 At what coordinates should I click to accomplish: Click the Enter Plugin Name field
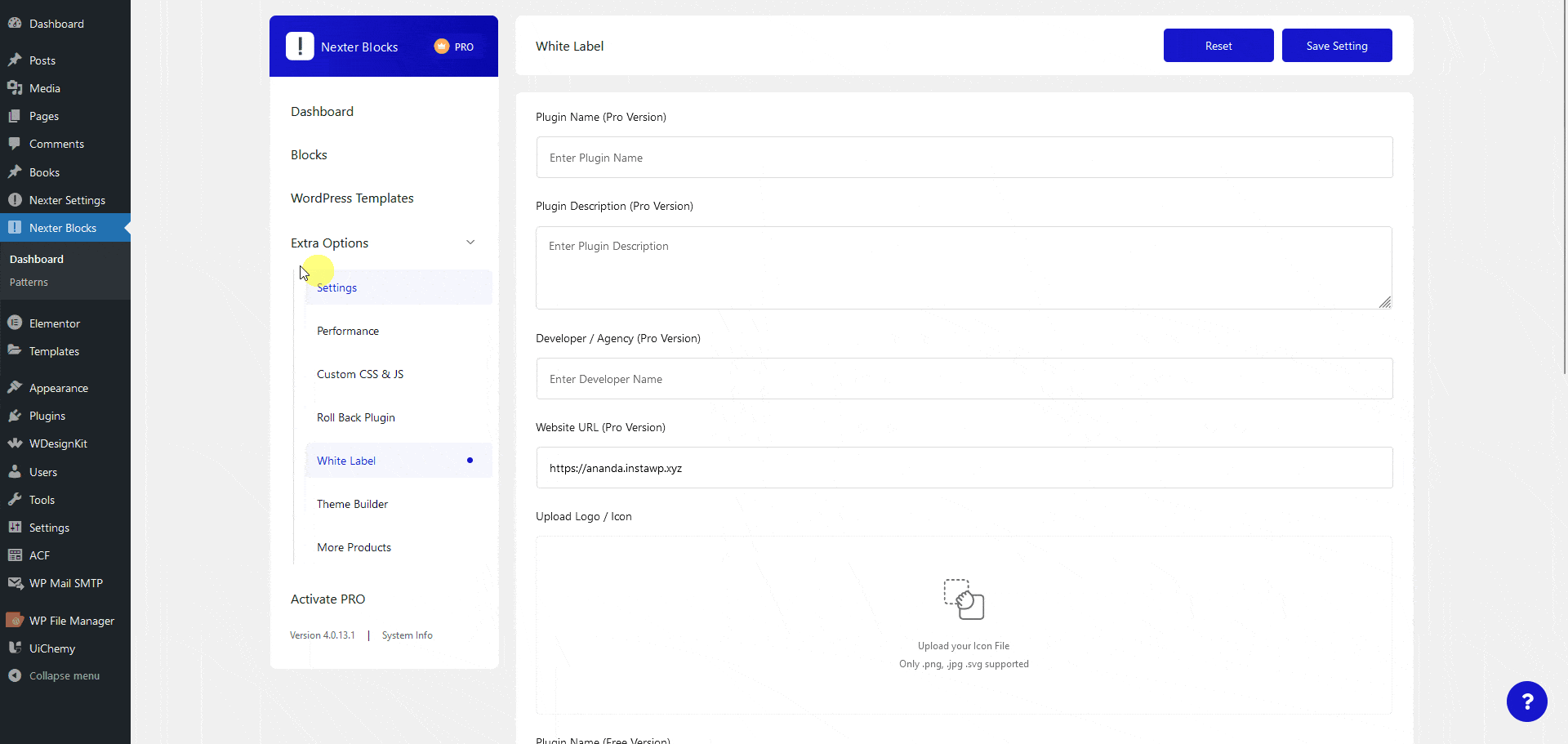click(x=964, y=158)
